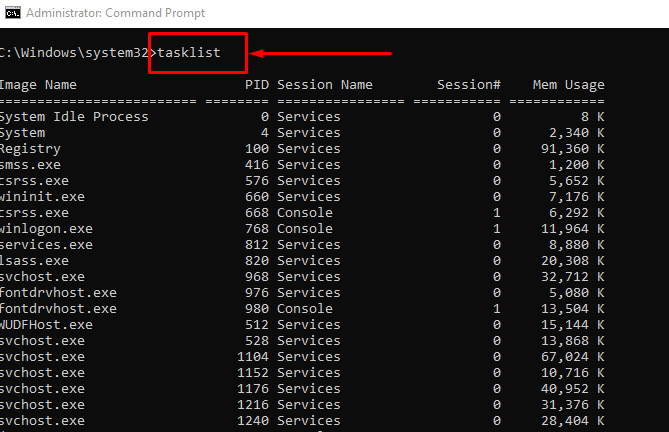Click the 'Session Name' column header
The width and height of the screenshot is (669, 432).
(324, 85)
